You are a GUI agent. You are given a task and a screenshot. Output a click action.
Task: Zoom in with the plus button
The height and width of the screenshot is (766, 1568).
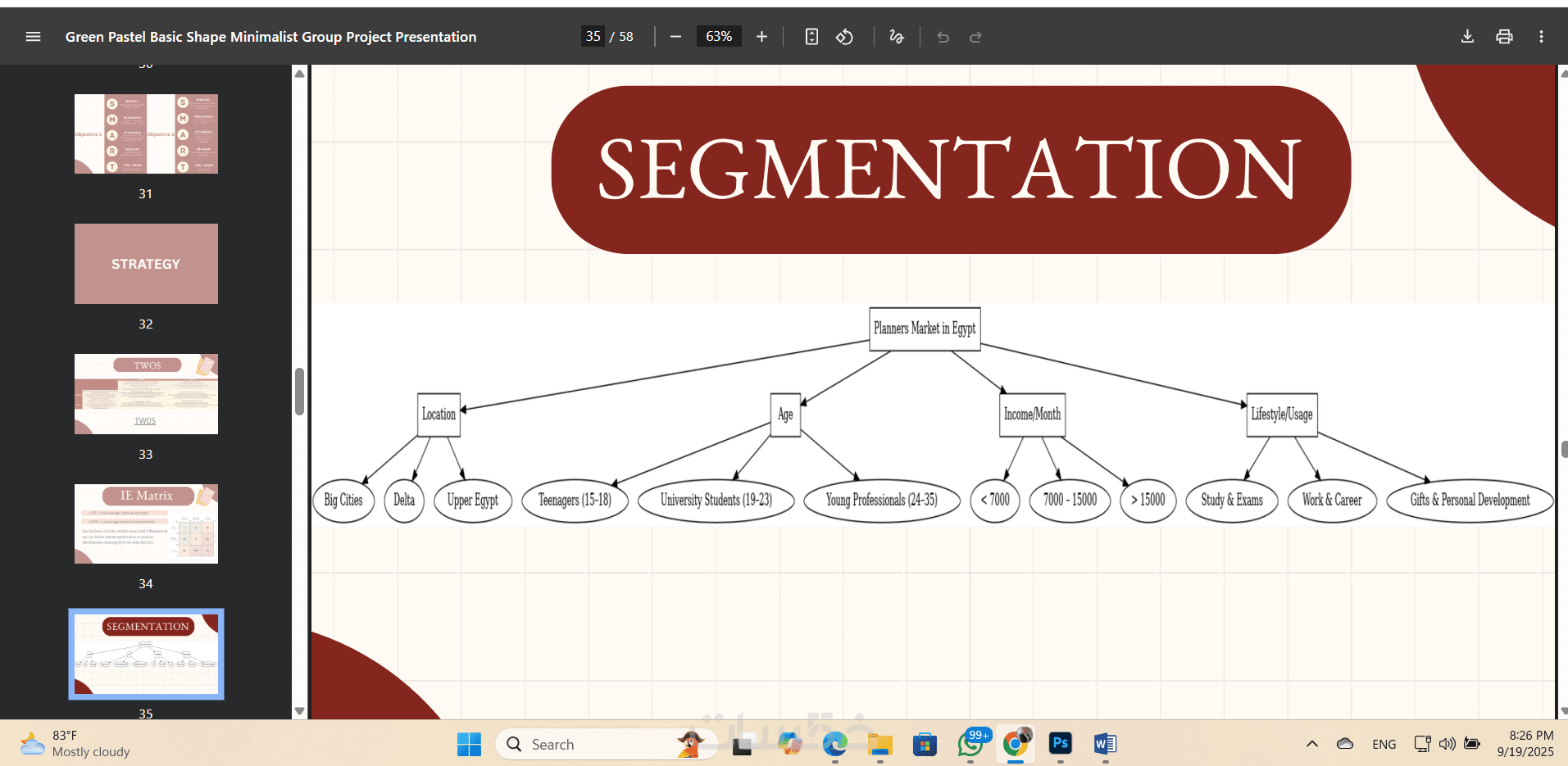[x=761, y=37]
